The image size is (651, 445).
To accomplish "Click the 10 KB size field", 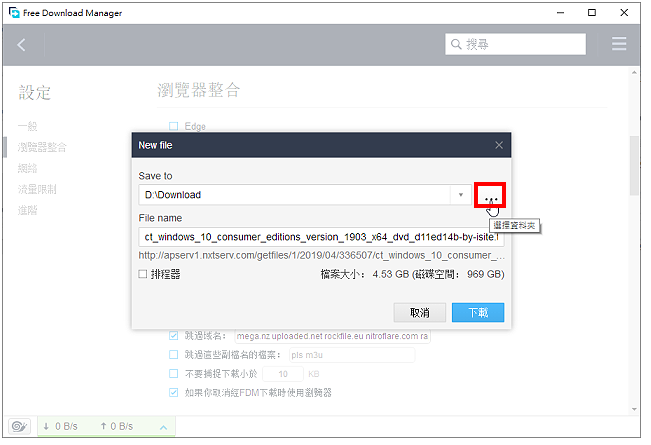I will pyautogui.click(x=283, y=374).
